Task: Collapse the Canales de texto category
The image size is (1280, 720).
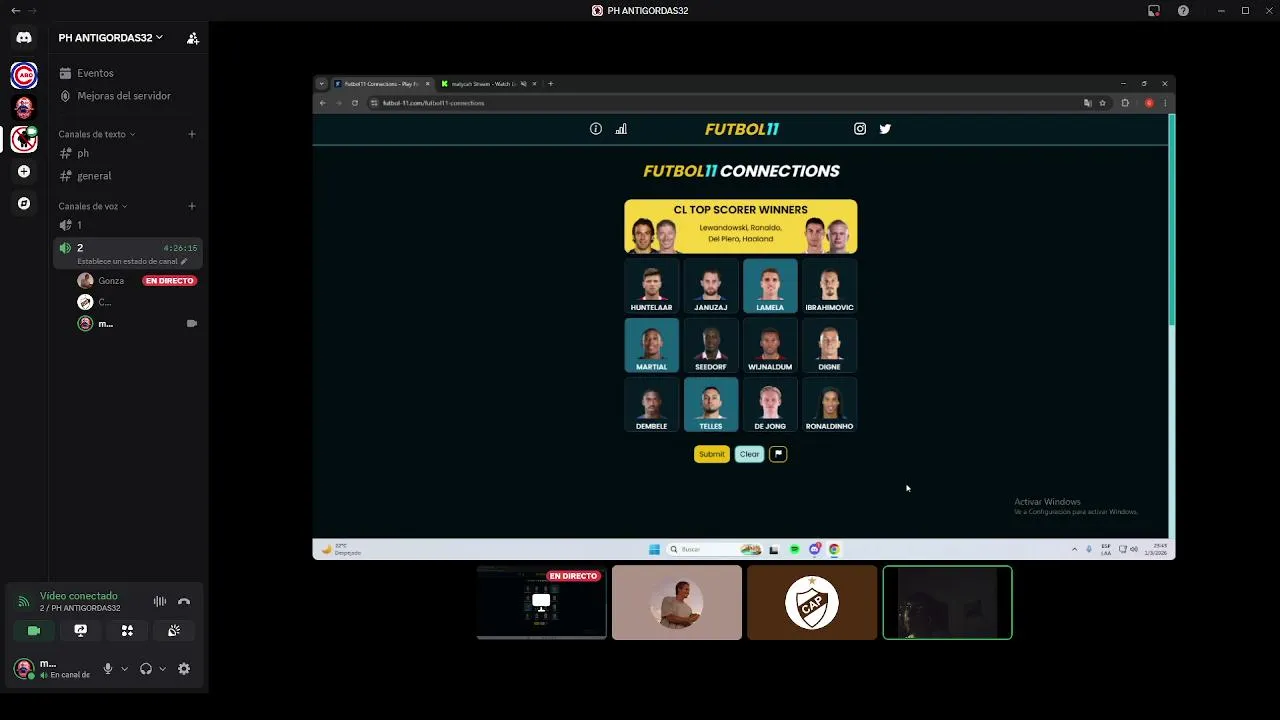Action: click(x=96, y=134)
